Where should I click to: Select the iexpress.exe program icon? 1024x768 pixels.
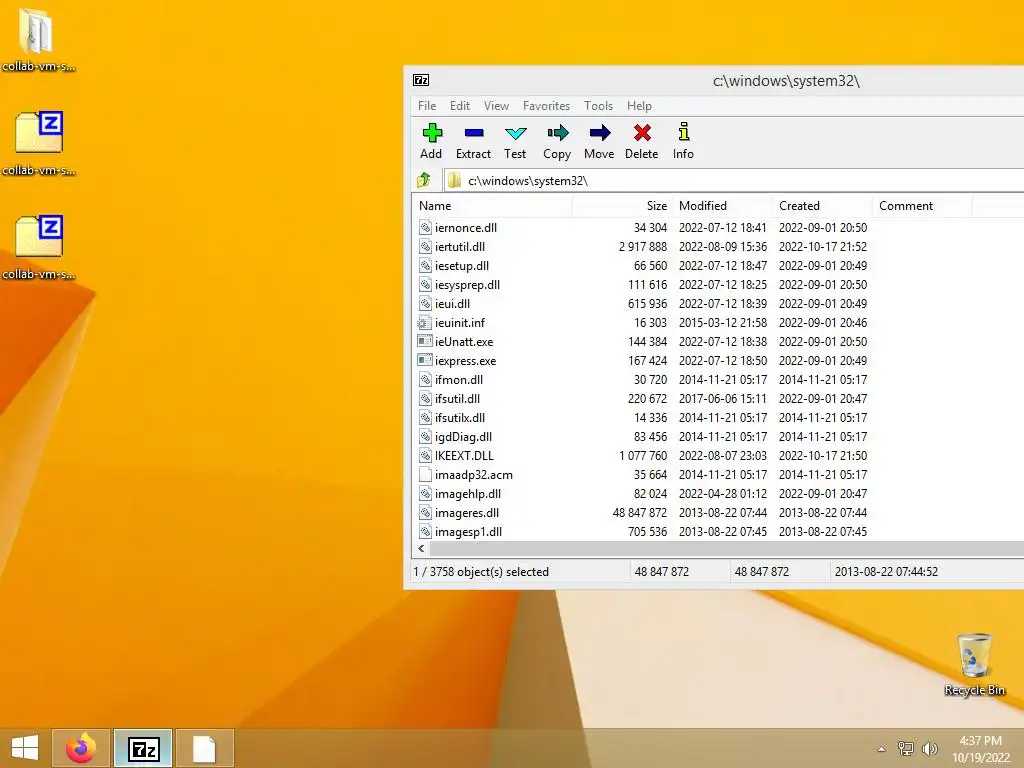click(425, 360)
